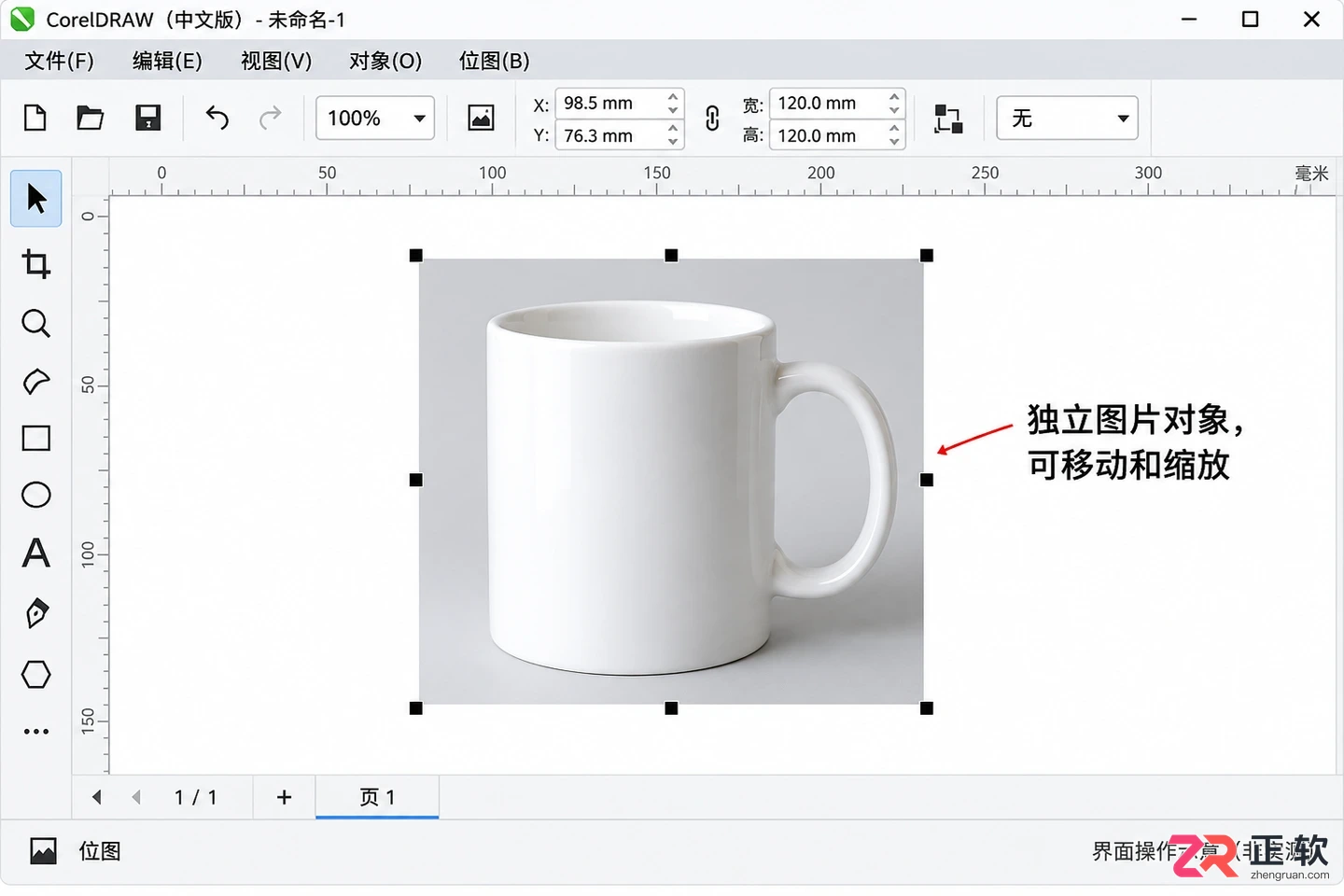Screen dimensions: 1344x896
Task: Increase width value with up arrow
Action: [894, 96]
